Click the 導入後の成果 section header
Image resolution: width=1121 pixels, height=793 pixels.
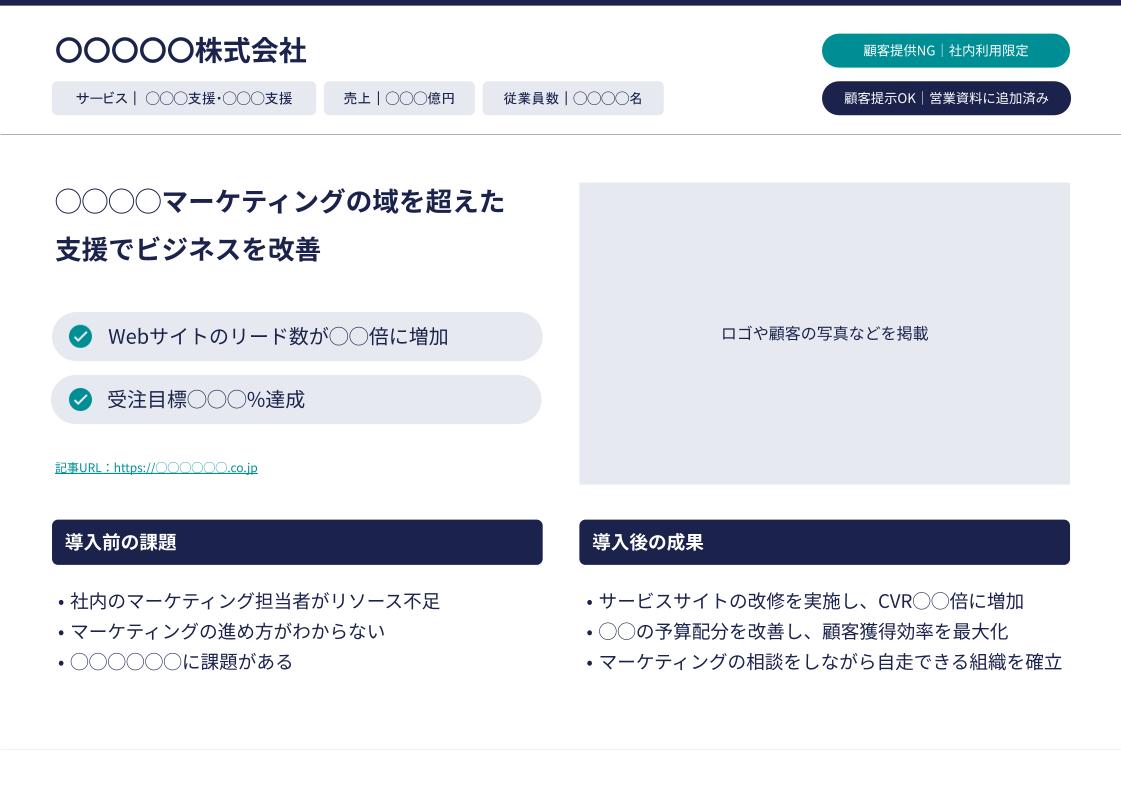pyautogui.click(x=824, y=542)
